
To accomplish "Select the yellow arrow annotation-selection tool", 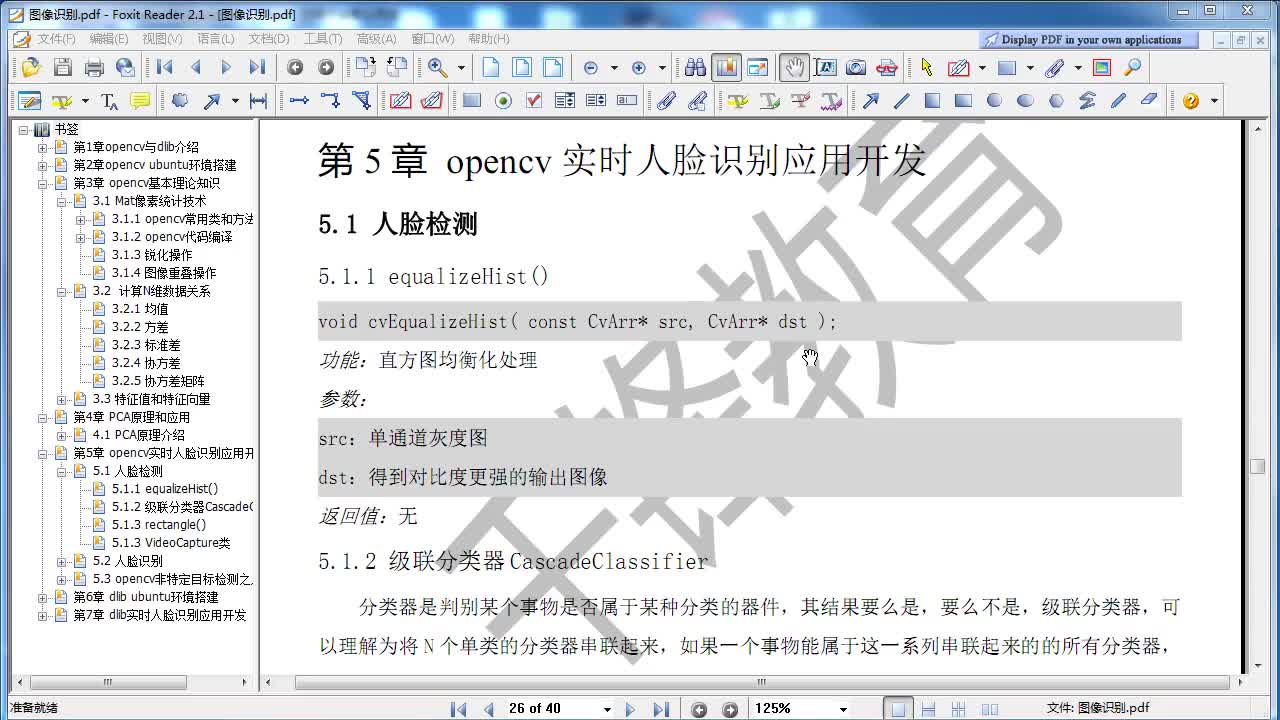I will pyautogui.click(x=927, y=68).
